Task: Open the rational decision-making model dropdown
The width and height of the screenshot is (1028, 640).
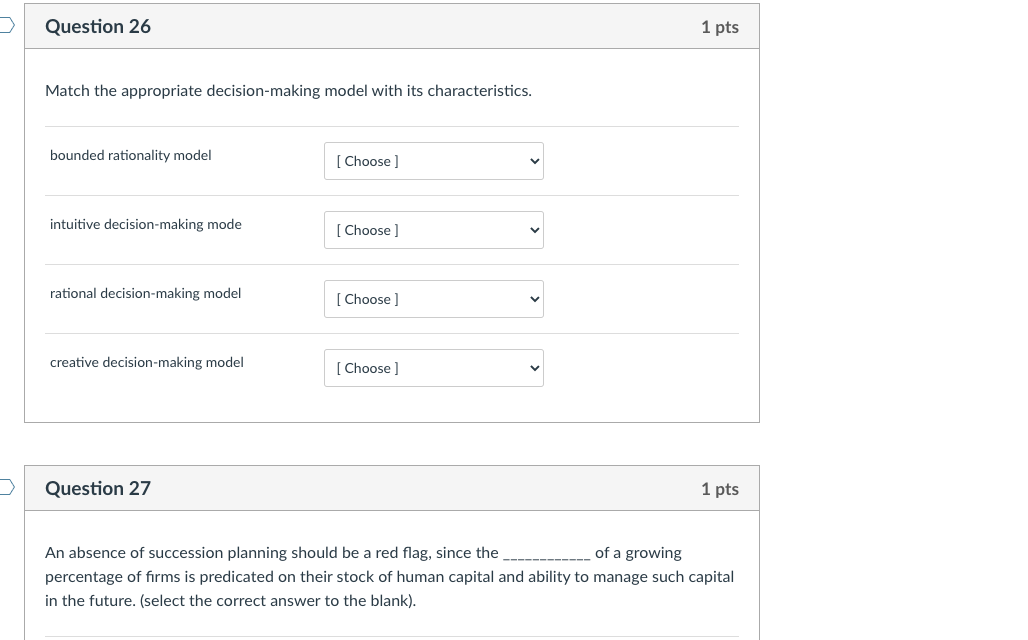Action: point(433,299)
